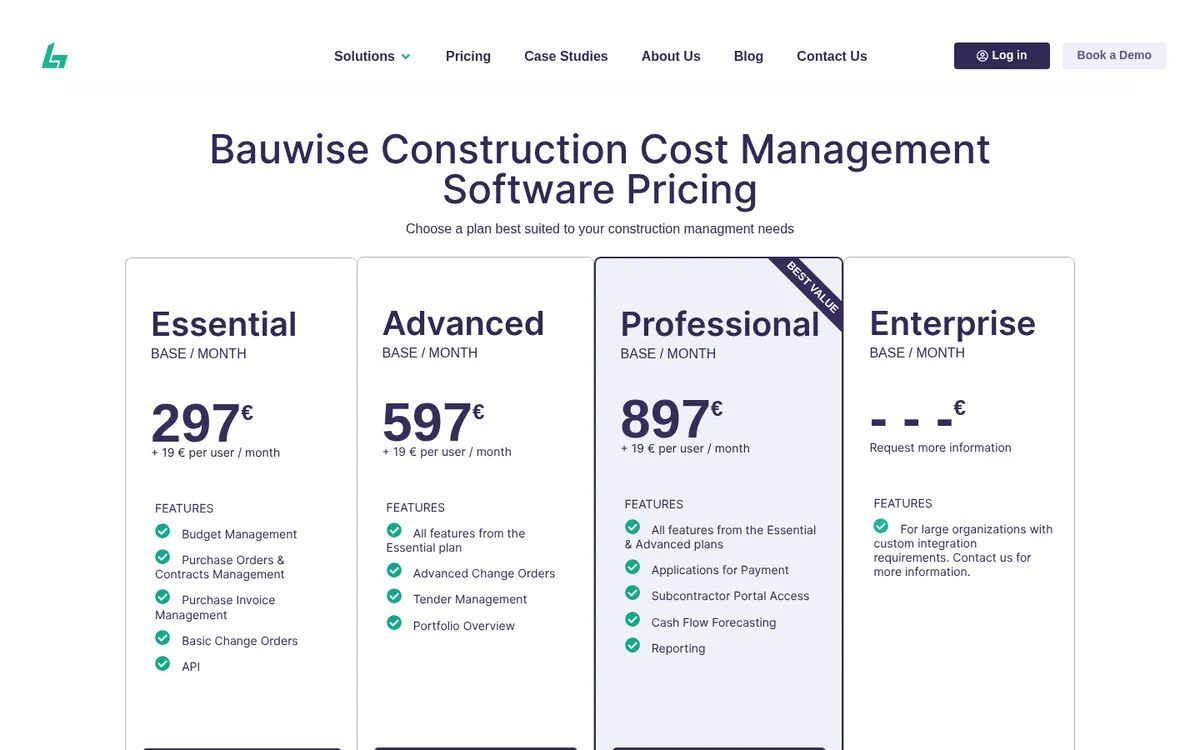Open Case Studies in the navigation
Image resolution: width=1200 pixels, height=750 pixels.
tap(566, 57)
